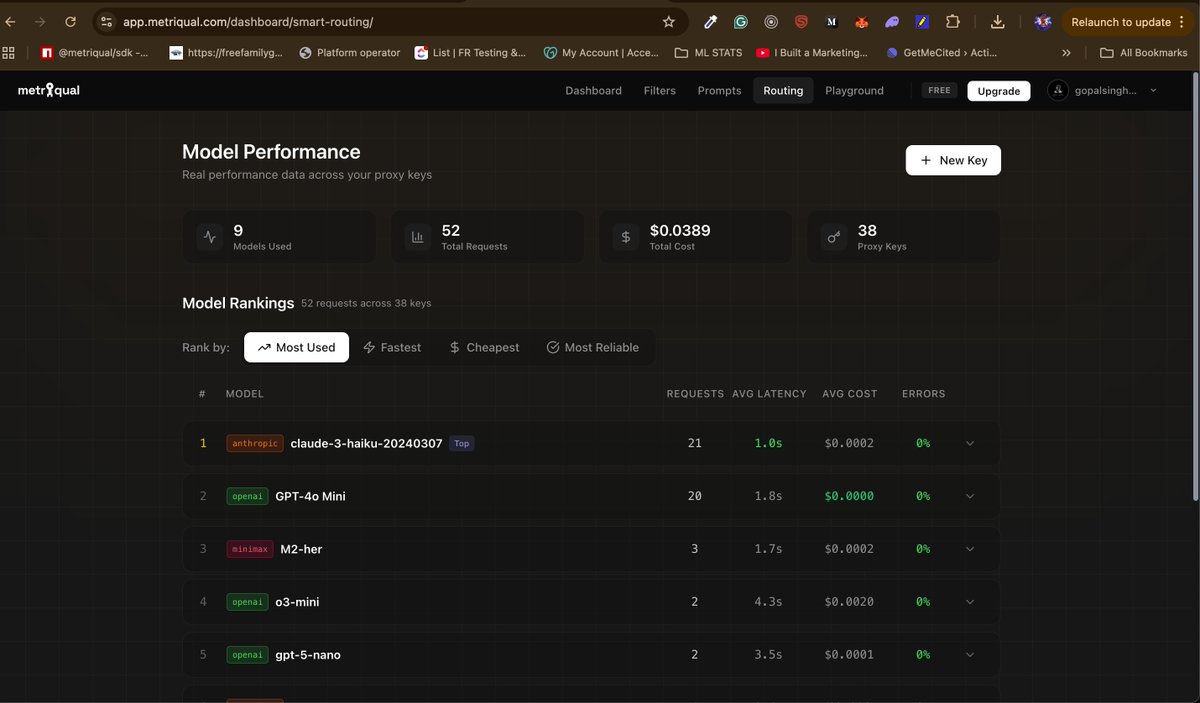
Task: Click the $0.0020 average cost value
Action: [x=849, y=602]
